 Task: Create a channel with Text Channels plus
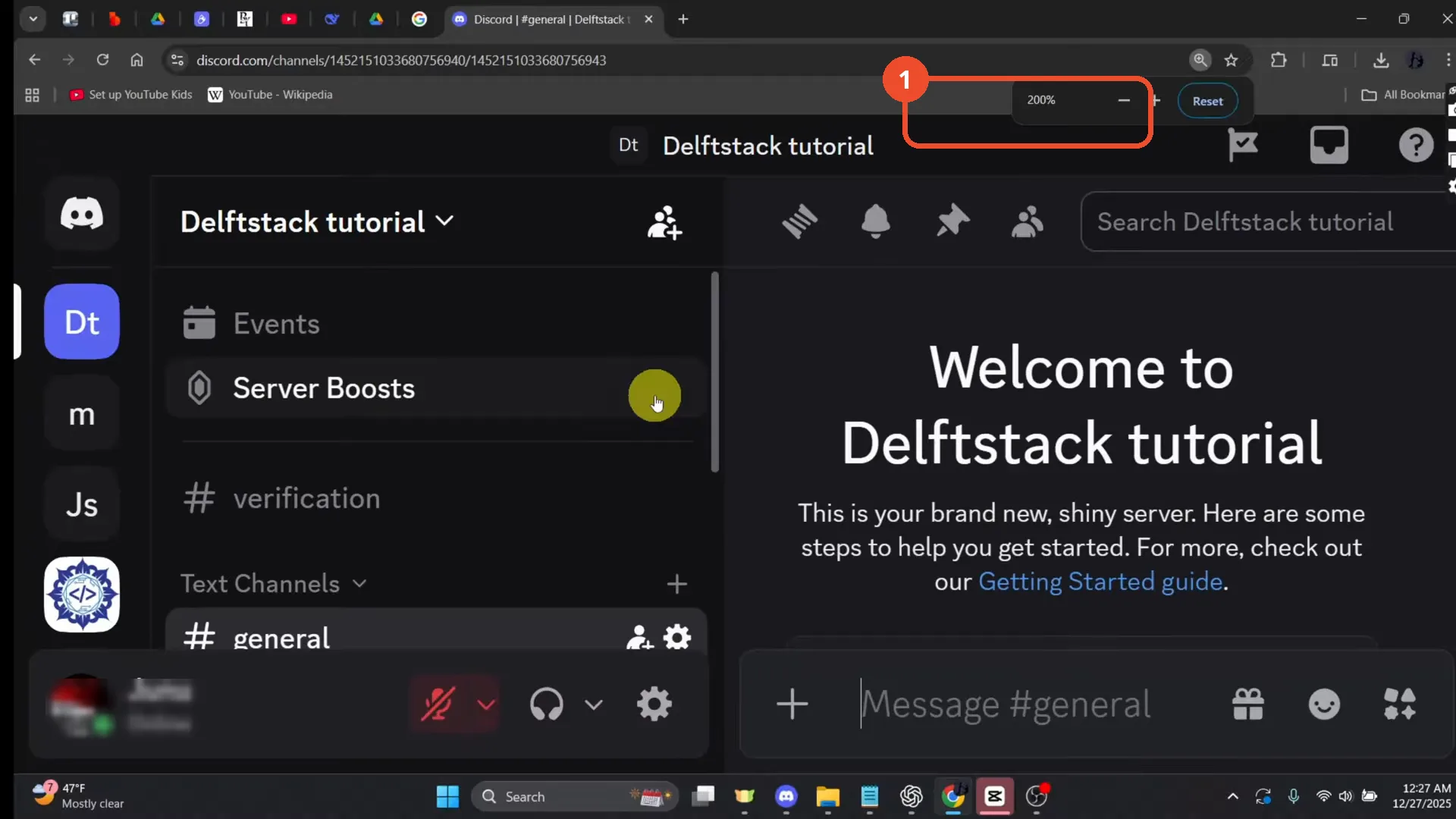click(x=676, y=584)
